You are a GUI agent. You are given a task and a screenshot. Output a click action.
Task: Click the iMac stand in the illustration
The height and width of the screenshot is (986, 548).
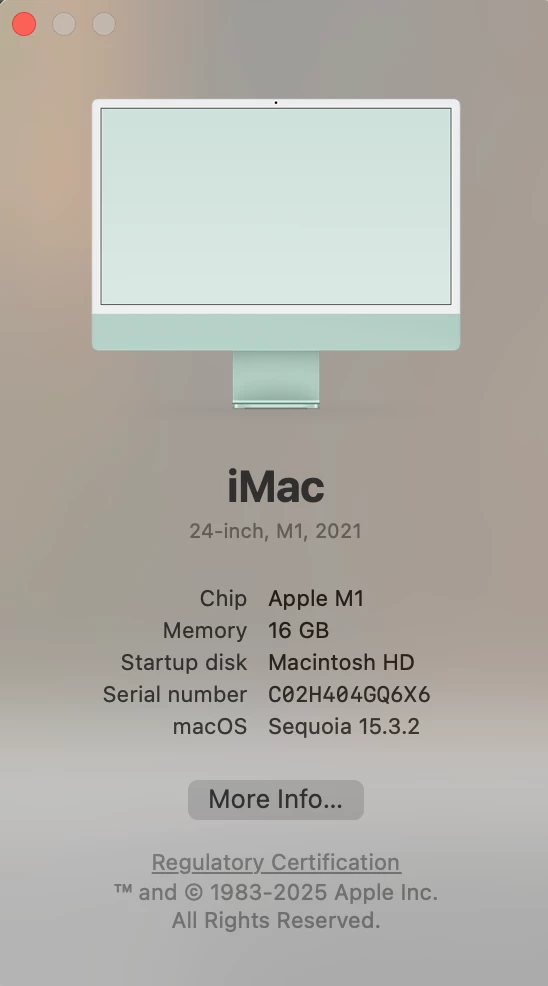(276, 380)
